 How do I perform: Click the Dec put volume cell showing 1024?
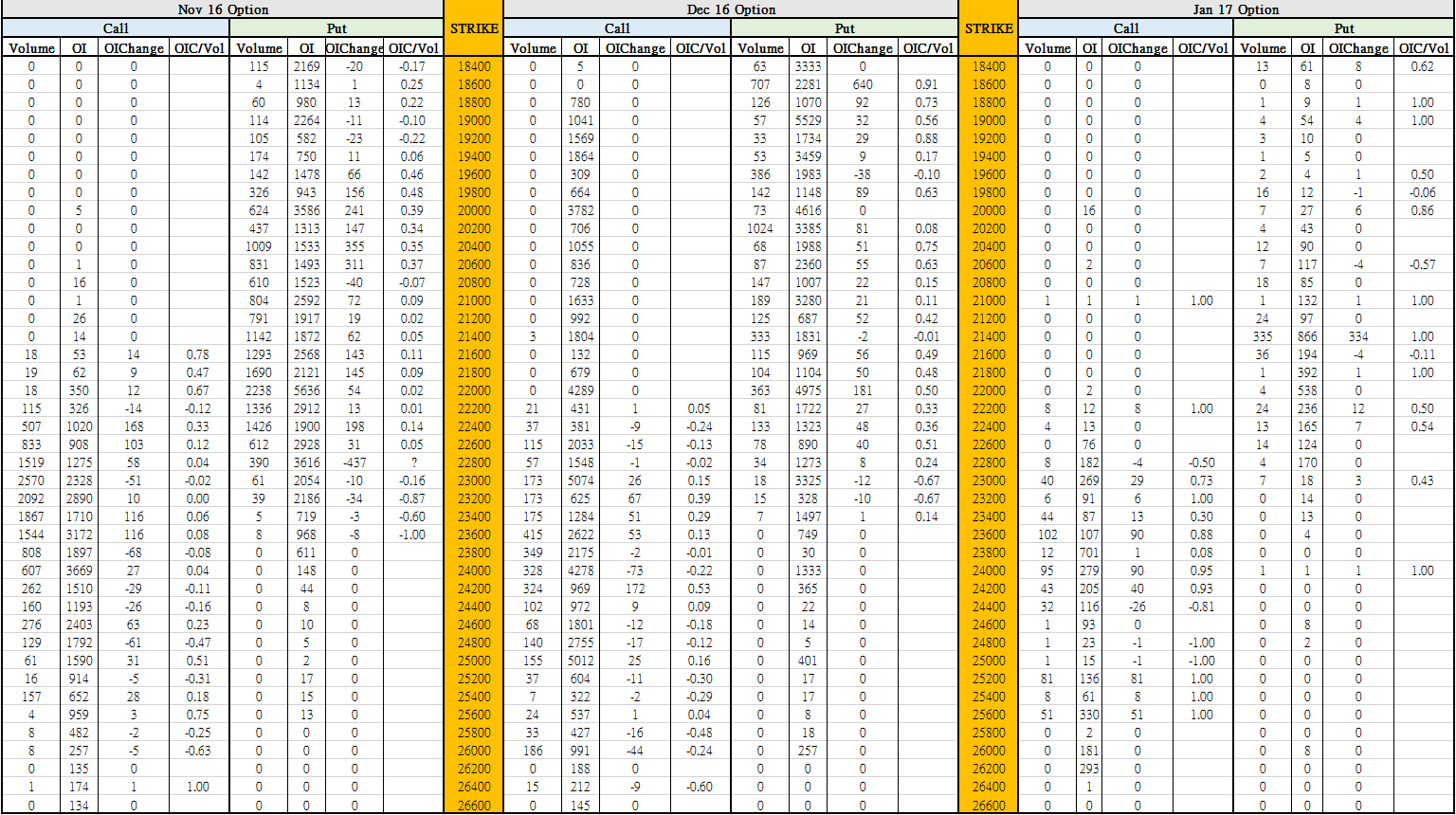[x=760, y=228]
